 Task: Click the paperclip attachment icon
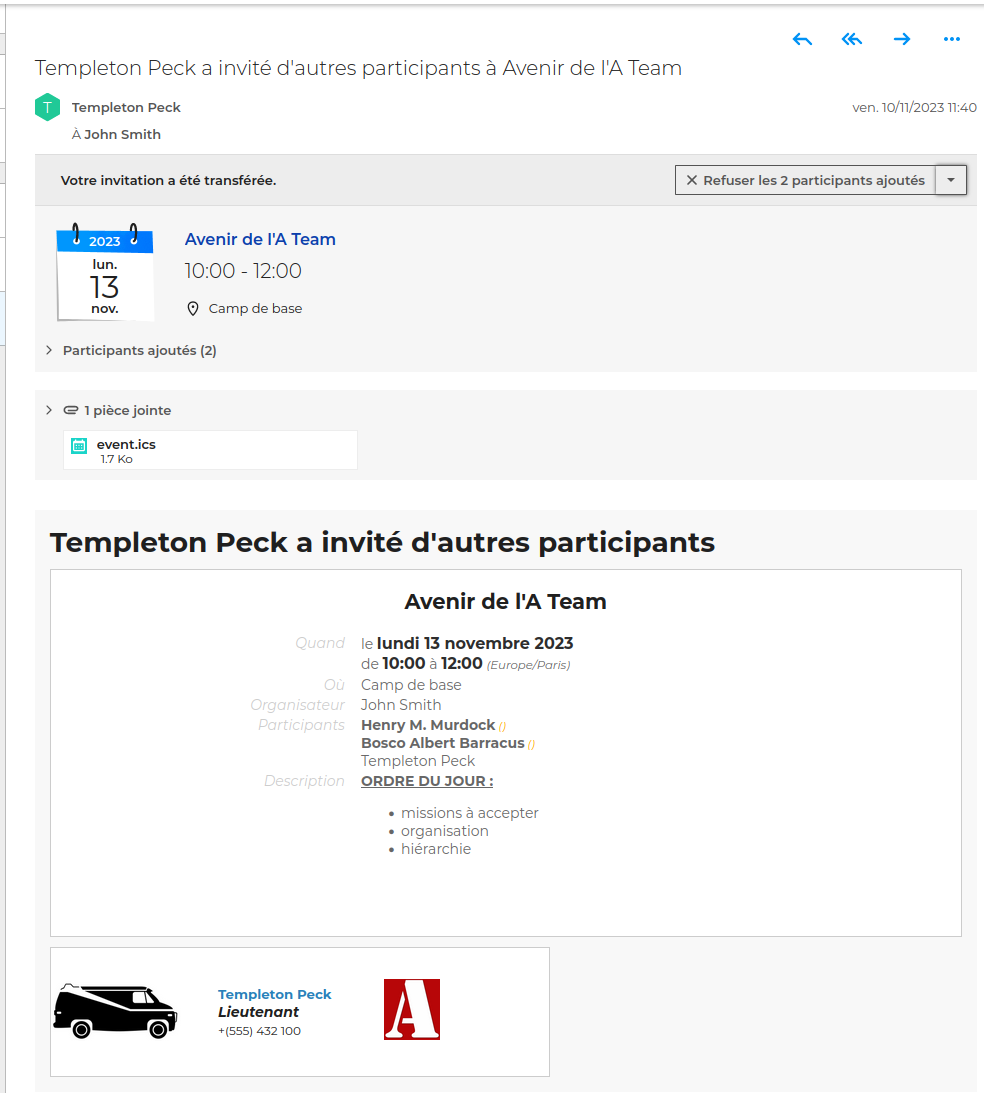point(70,410)
